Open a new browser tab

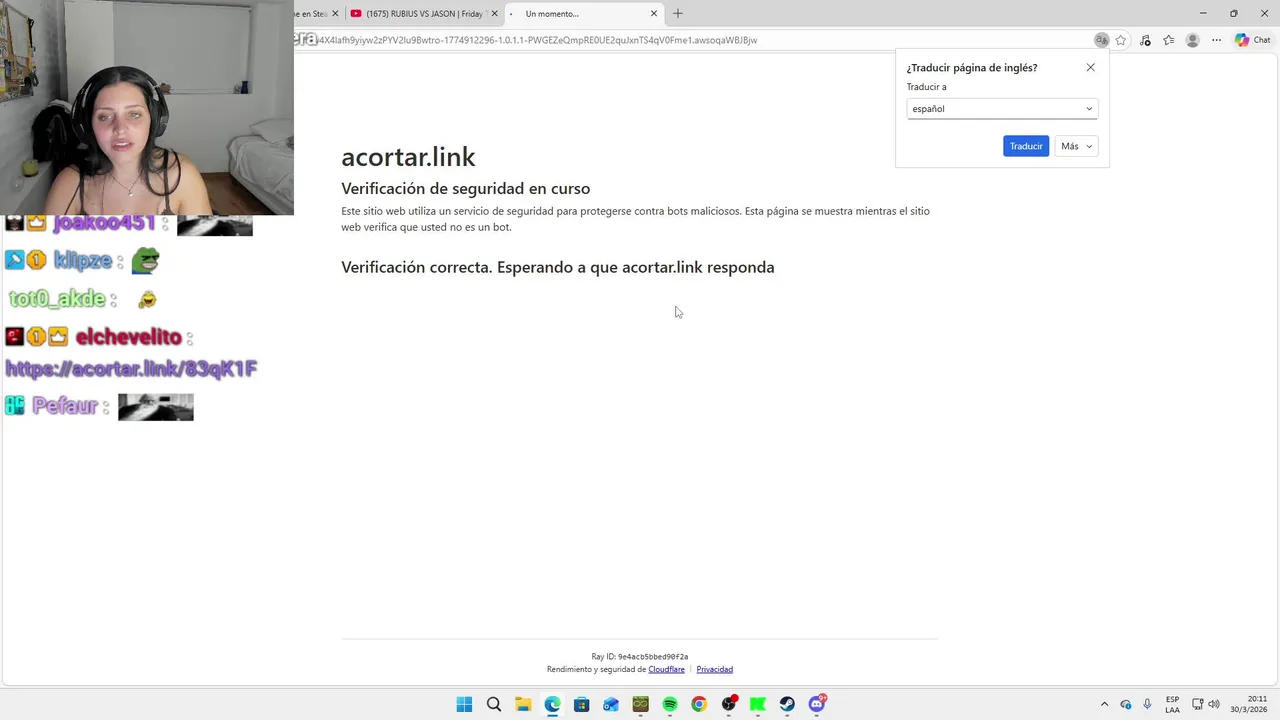[678, 14]
